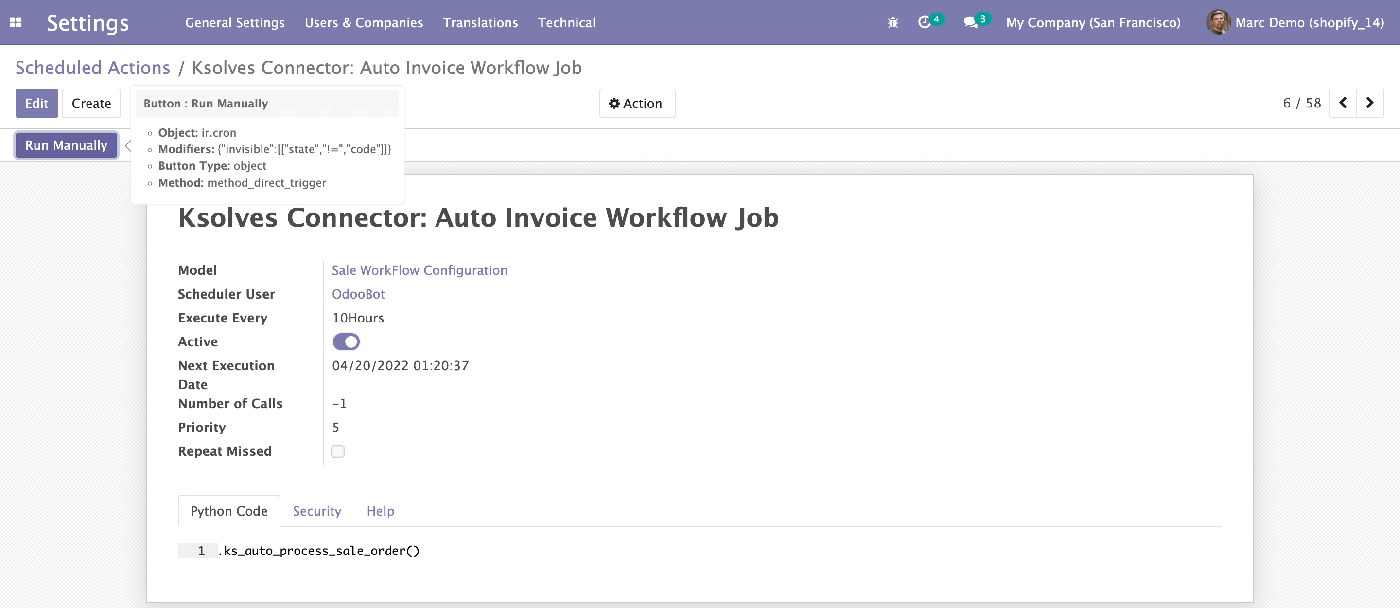Open the apps grid menu icon
This screenshot has height=608, width=1400.
point(16,22)
